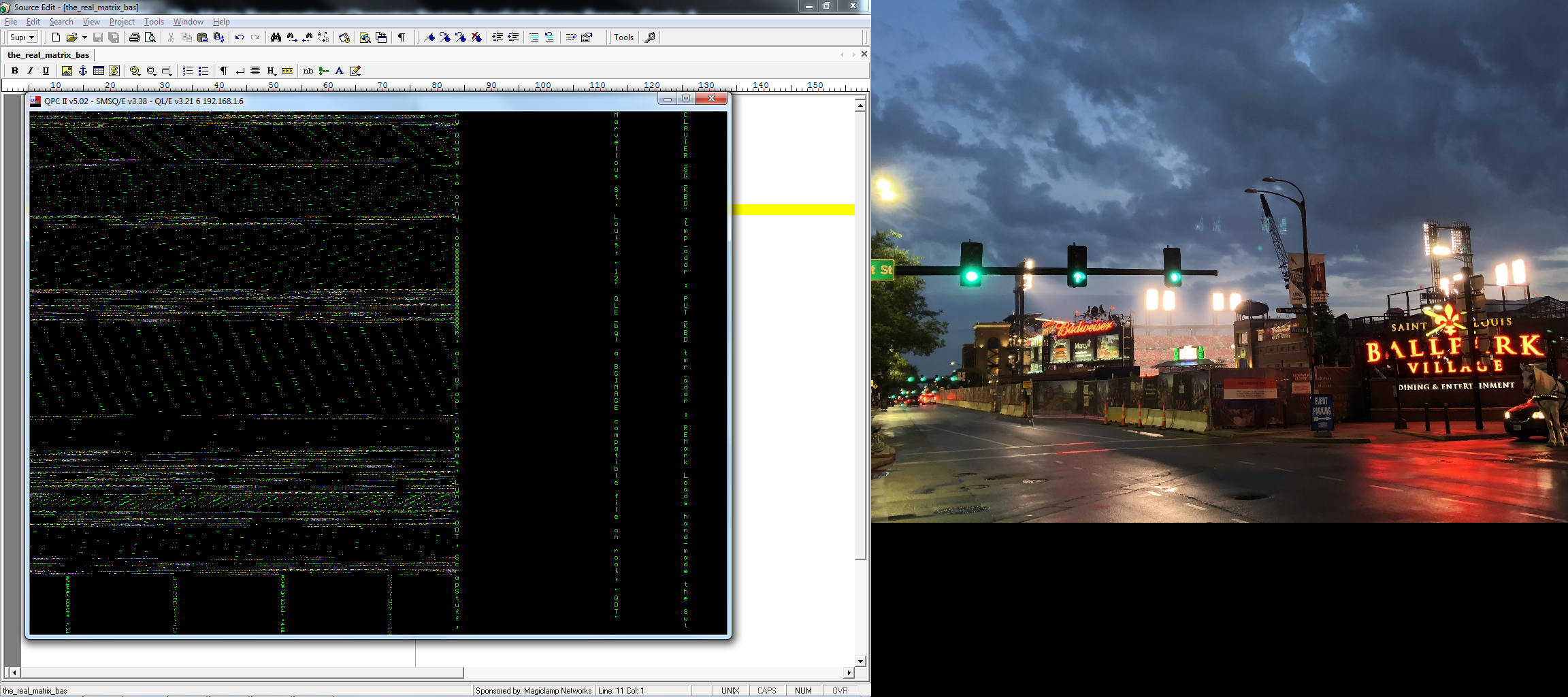Click the Tools toolbar button

point(623,37)
